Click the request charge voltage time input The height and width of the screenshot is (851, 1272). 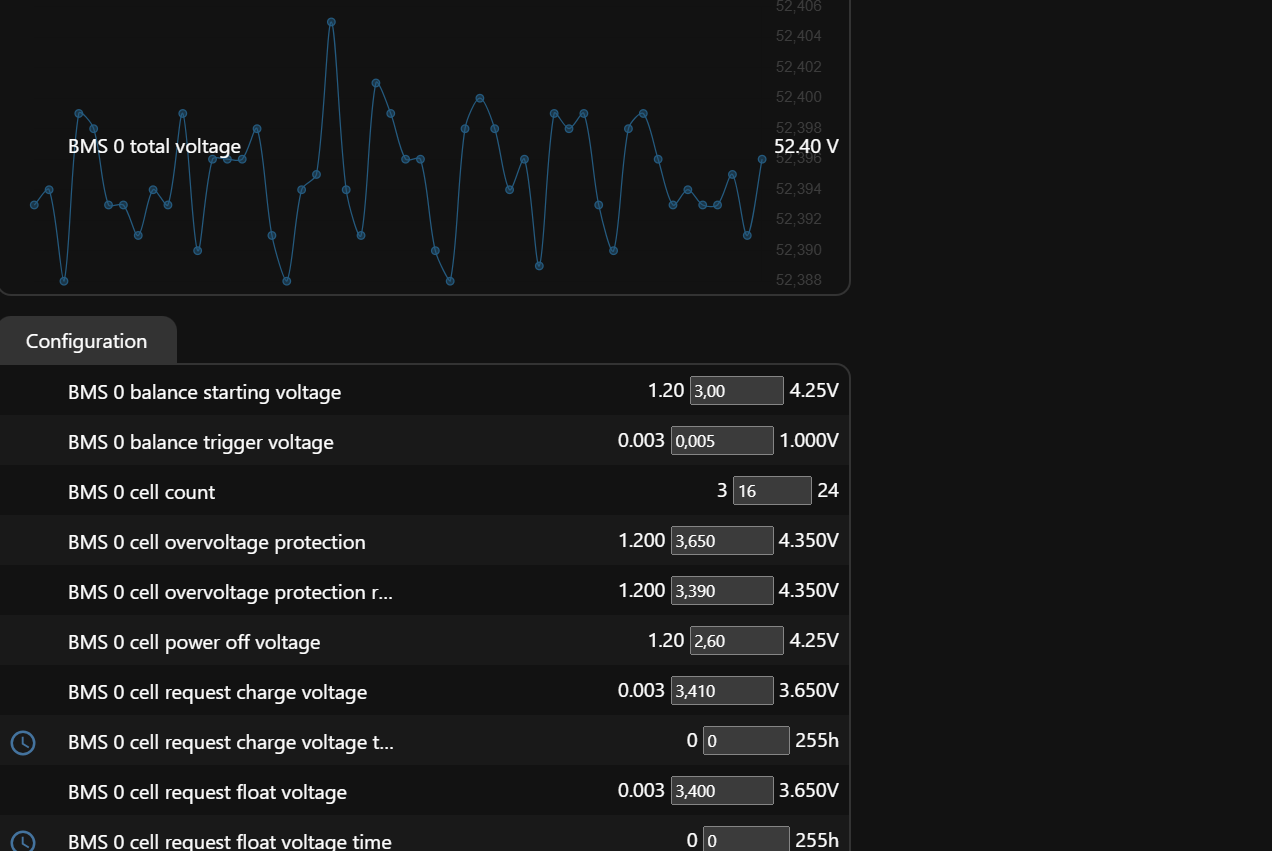tap(746, 741)
